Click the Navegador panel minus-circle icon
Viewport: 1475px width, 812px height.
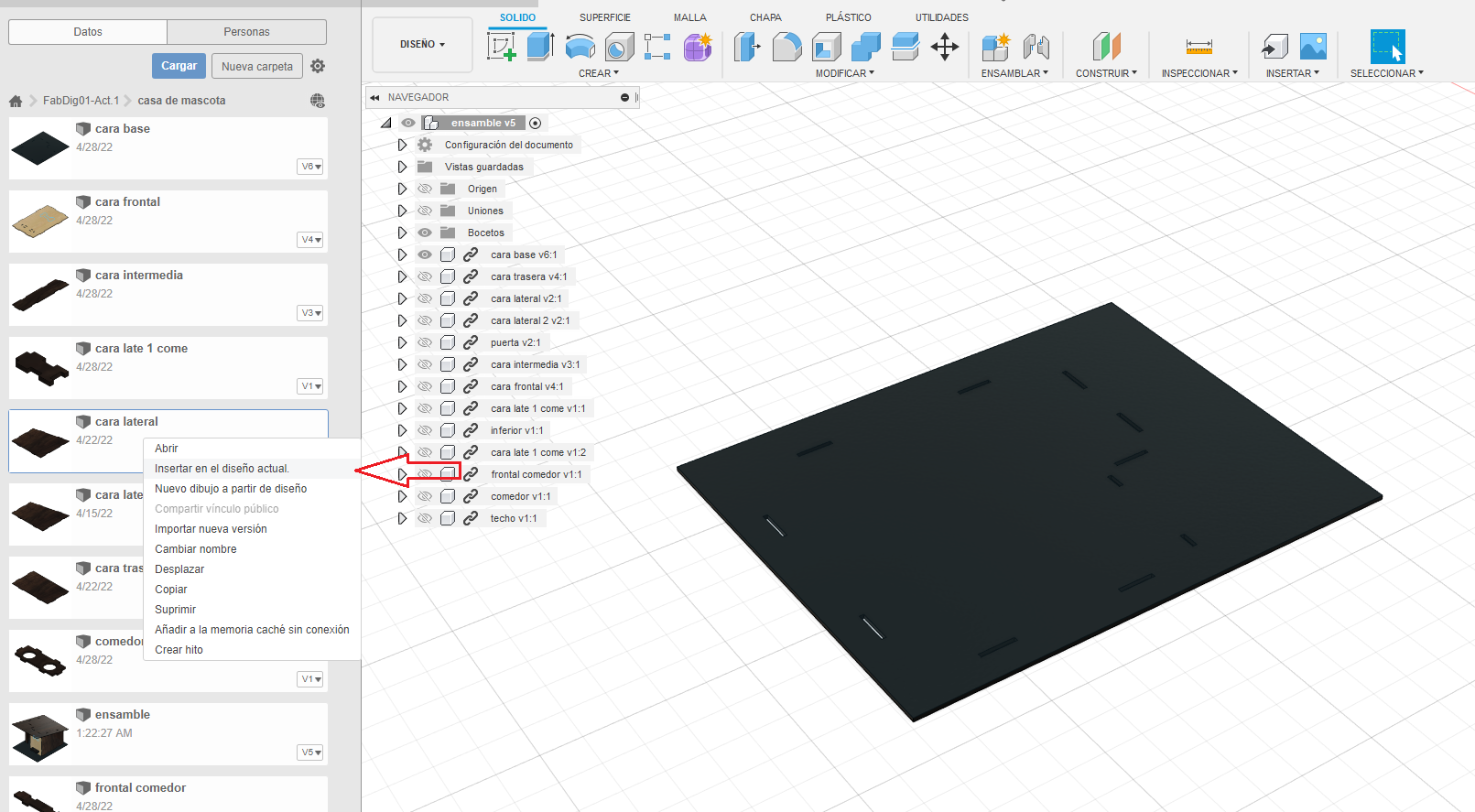[624, 97]
